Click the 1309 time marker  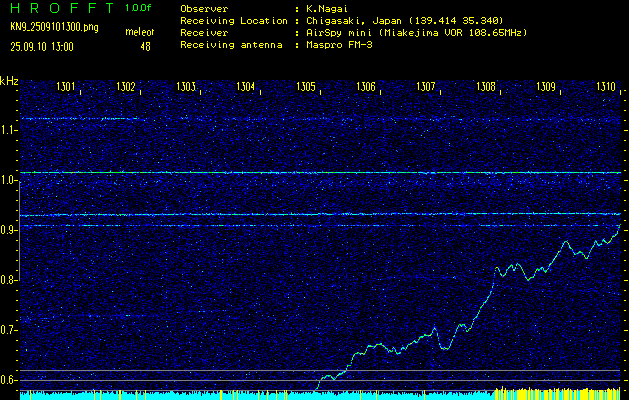coord(546,86)
